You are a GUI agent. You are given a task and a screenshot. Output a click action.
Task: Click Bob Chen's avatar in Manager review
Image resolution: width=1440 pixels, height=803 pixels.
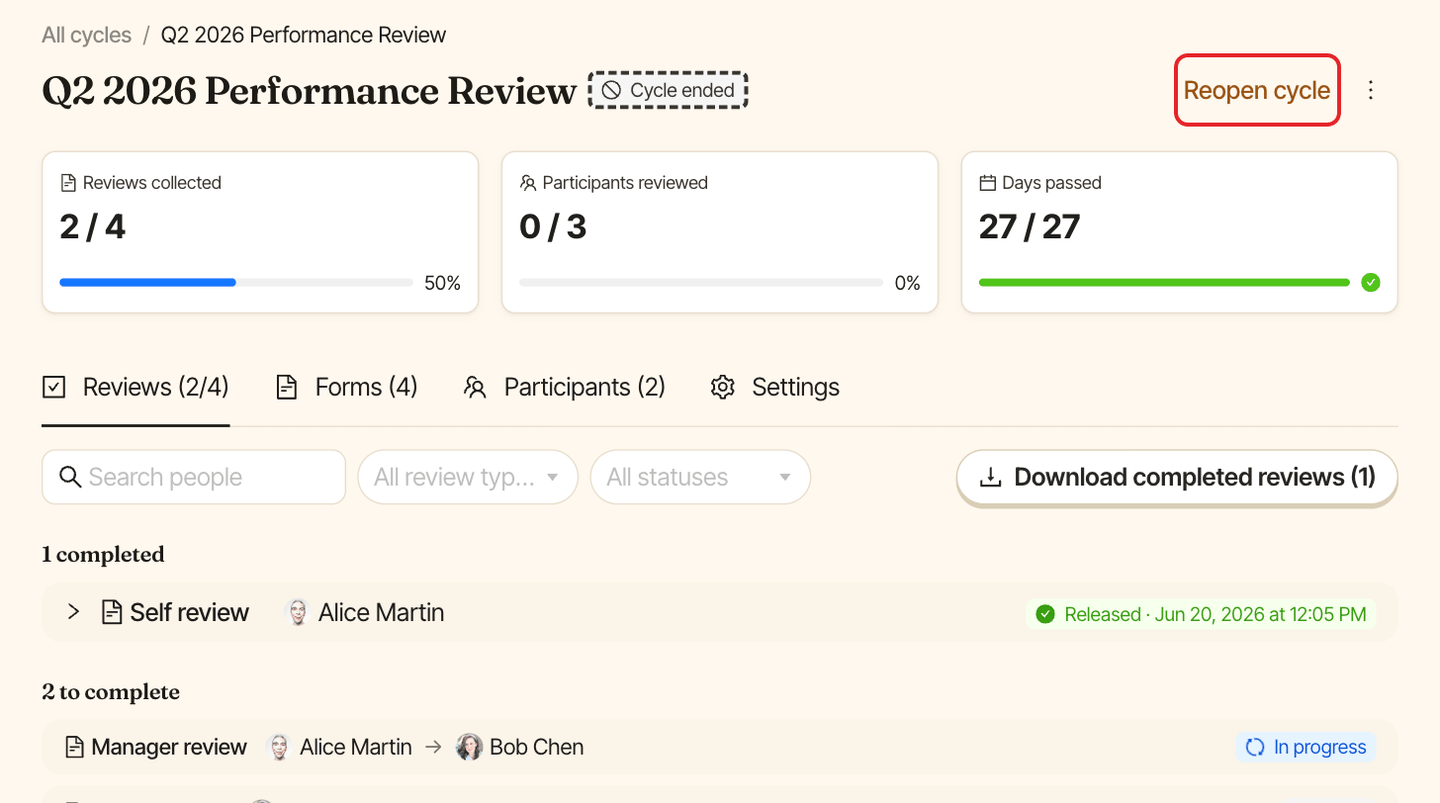[x=469, y=747]
